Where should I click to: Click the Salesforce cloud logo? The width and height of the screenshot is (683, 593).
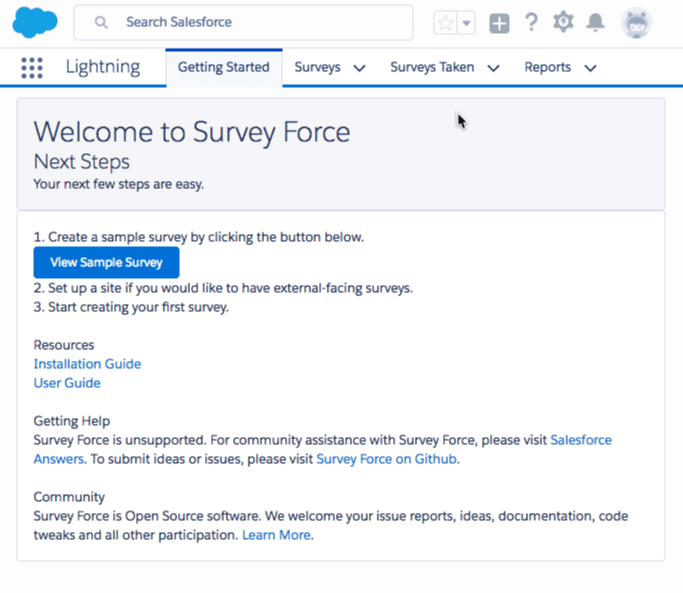coord(35,22)
